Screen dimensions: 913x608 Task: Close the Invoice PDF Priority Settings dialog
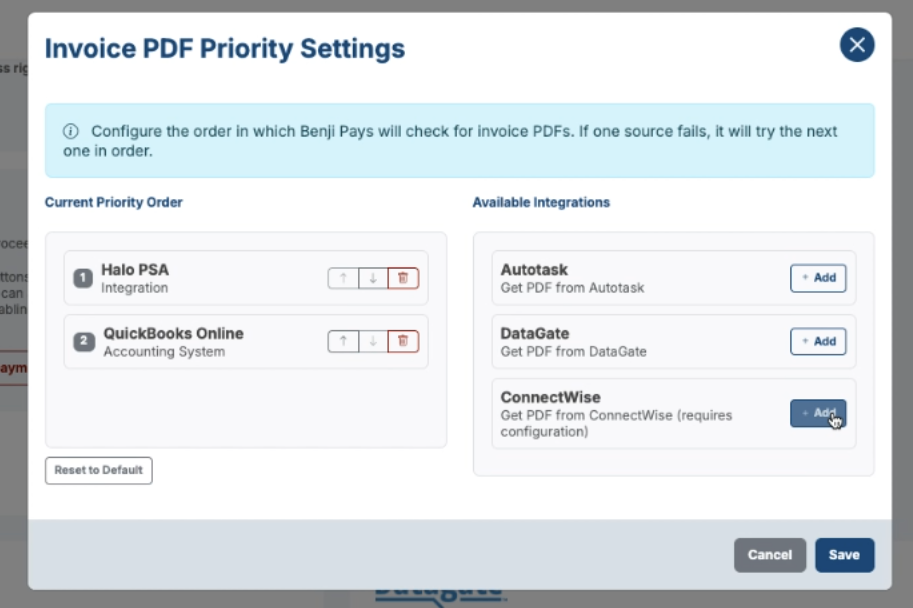click(x=857, y=45)
